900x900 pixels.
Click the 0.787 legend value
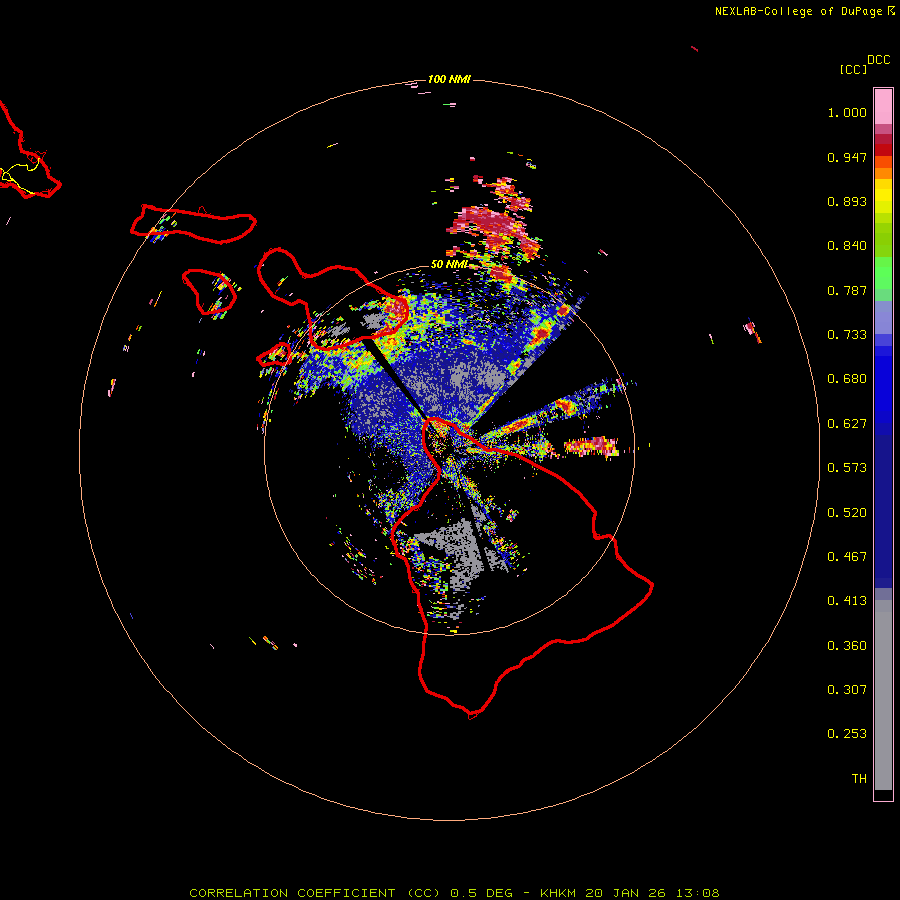(x=847, y=290)
